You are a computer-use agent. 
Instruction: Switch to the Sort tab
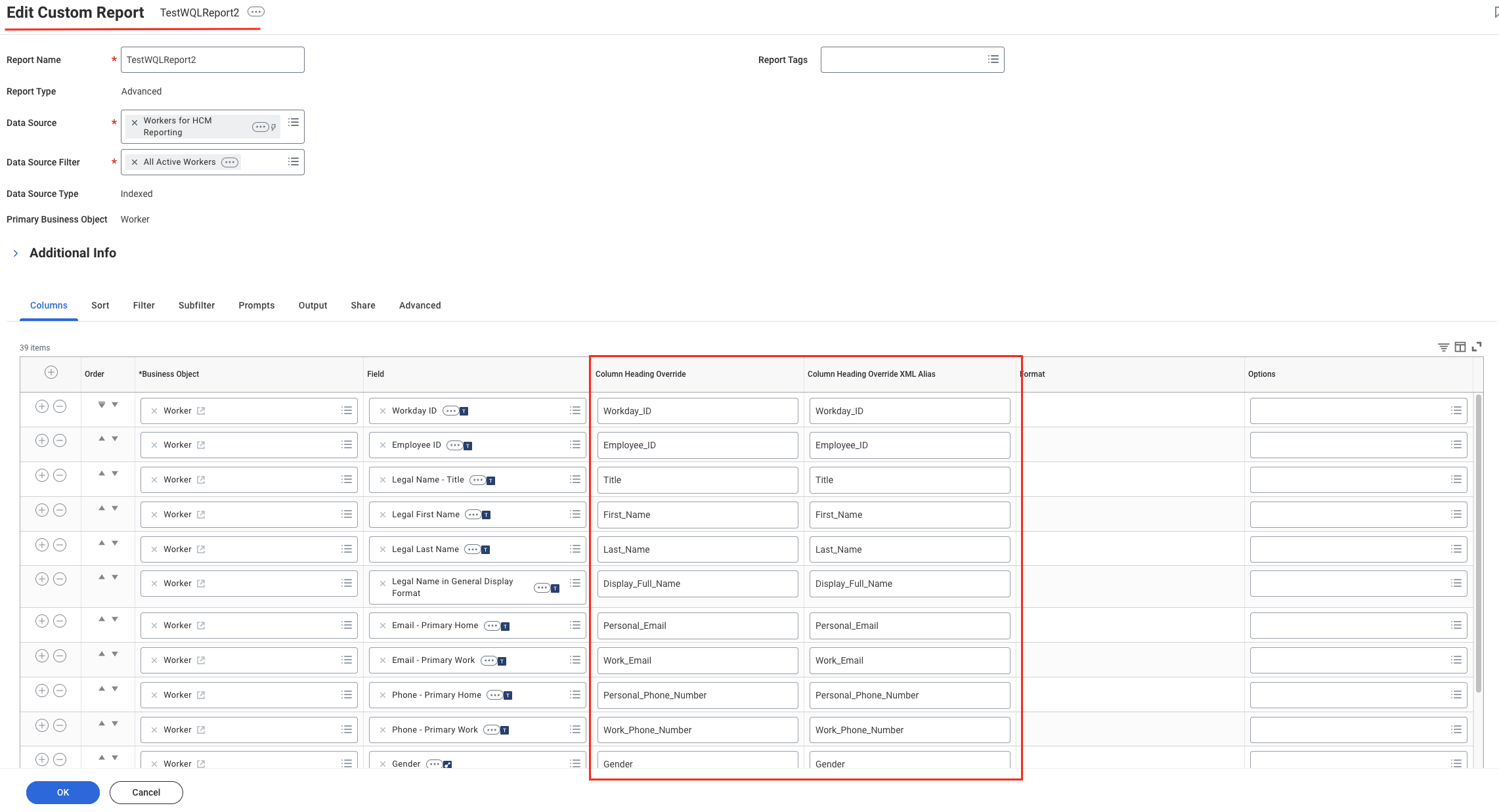tap(100, 305)
